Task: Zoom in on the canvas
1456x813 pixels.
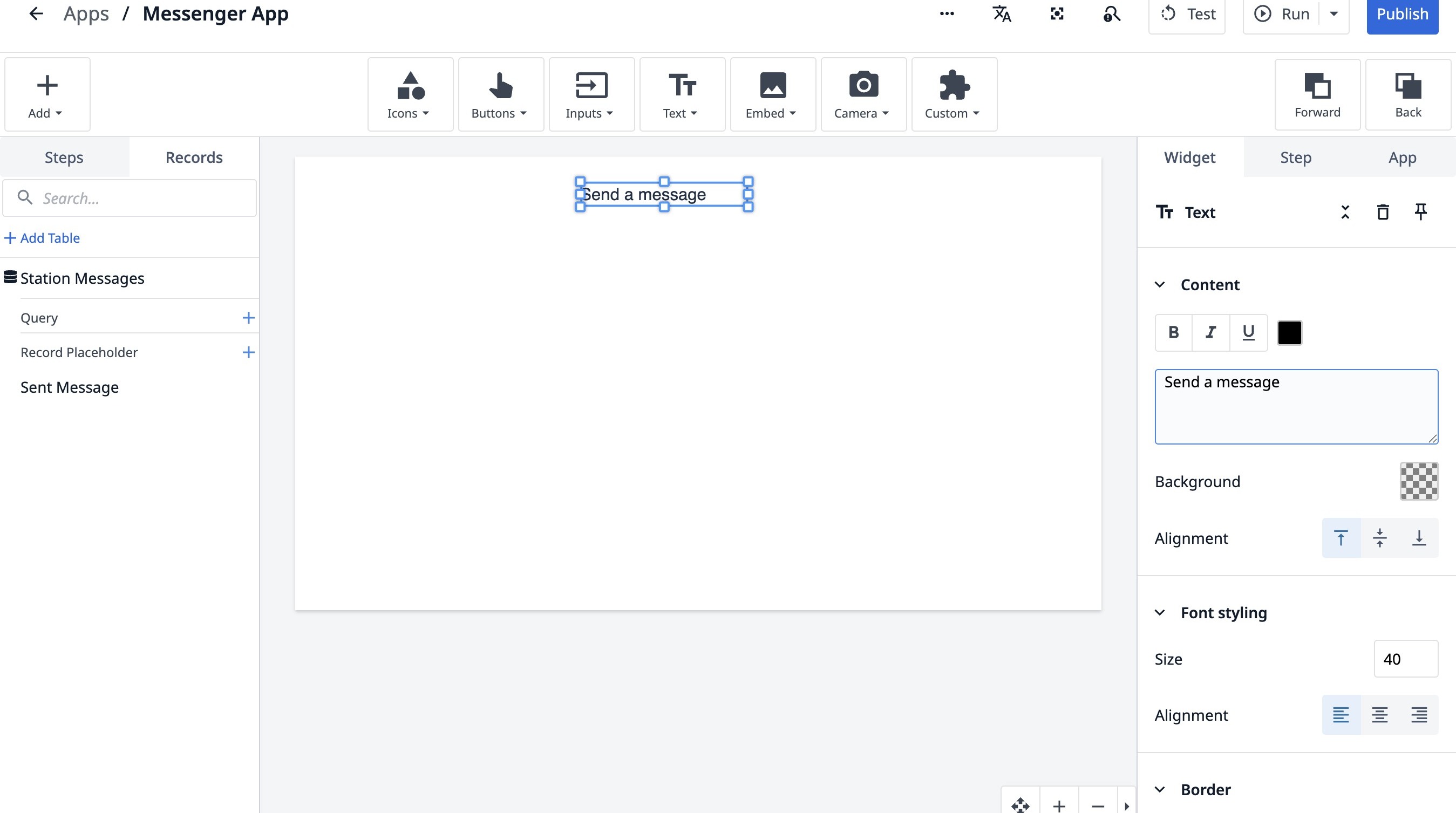Action: tap(1059, 805)
